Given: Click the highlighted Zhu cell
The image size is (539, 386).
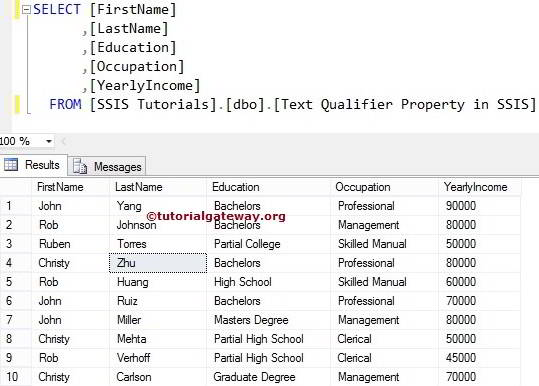Looking at the screenshot, I should click(x=158, y=263).
